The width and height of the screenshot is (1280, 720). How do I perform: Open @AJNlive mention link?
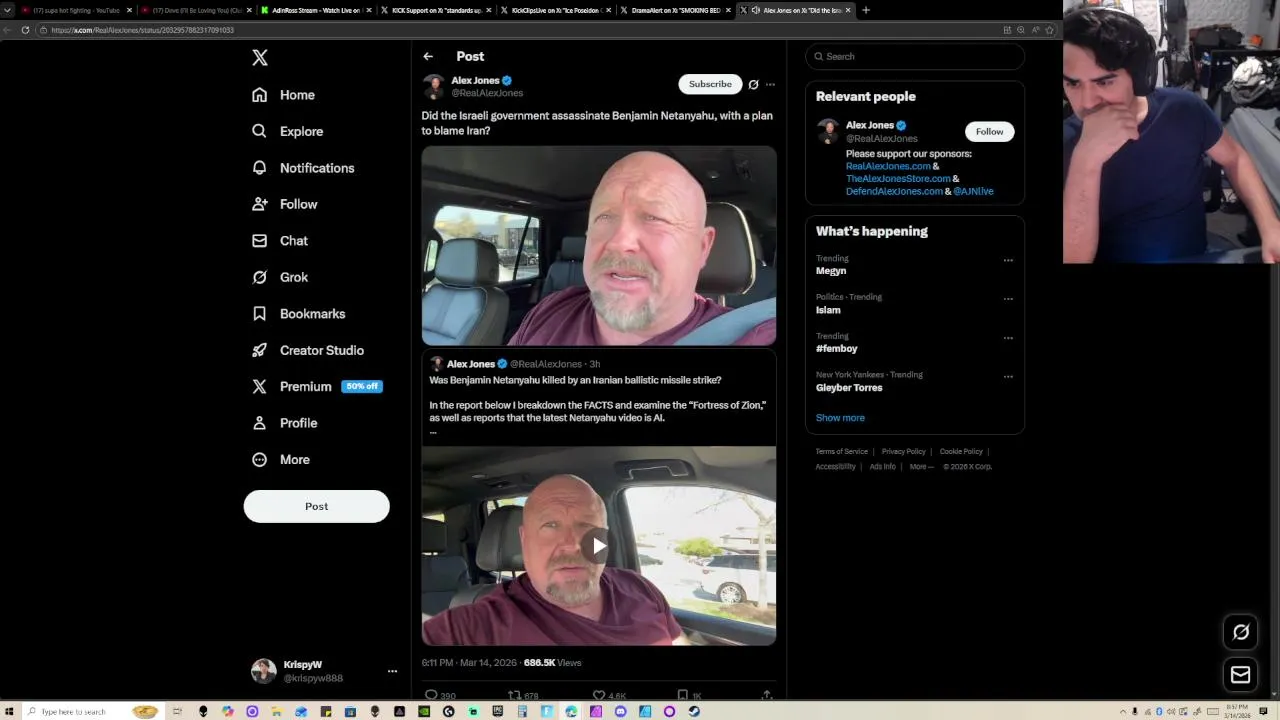973,191
